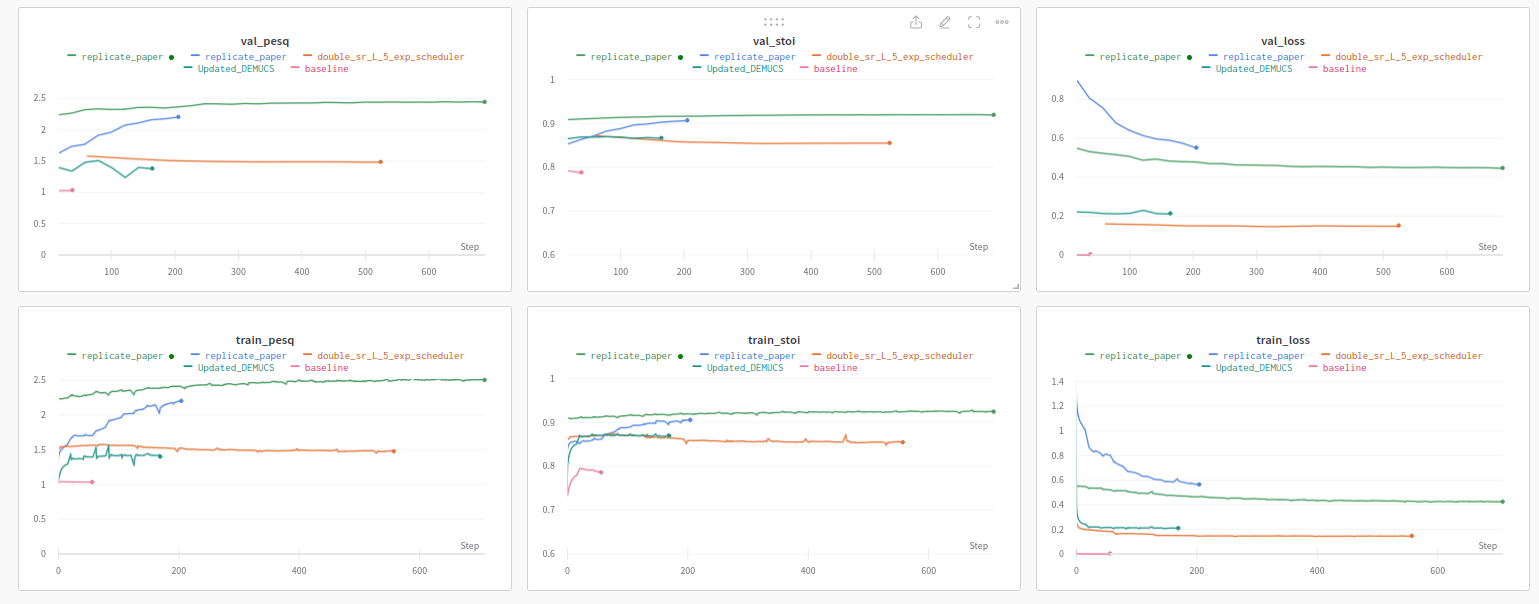Open val_stoi chart in fullscreen view

click(973, 22)
